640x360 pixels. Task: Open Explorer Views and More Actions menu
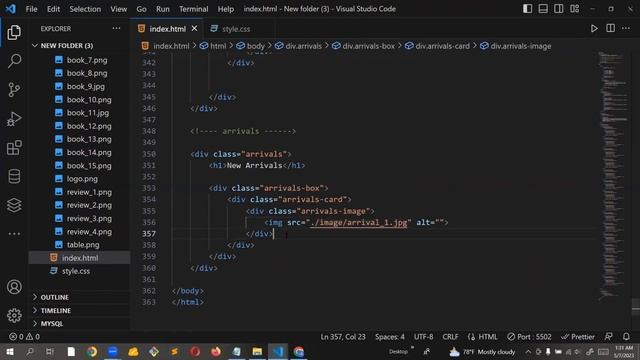click(116, 29)
